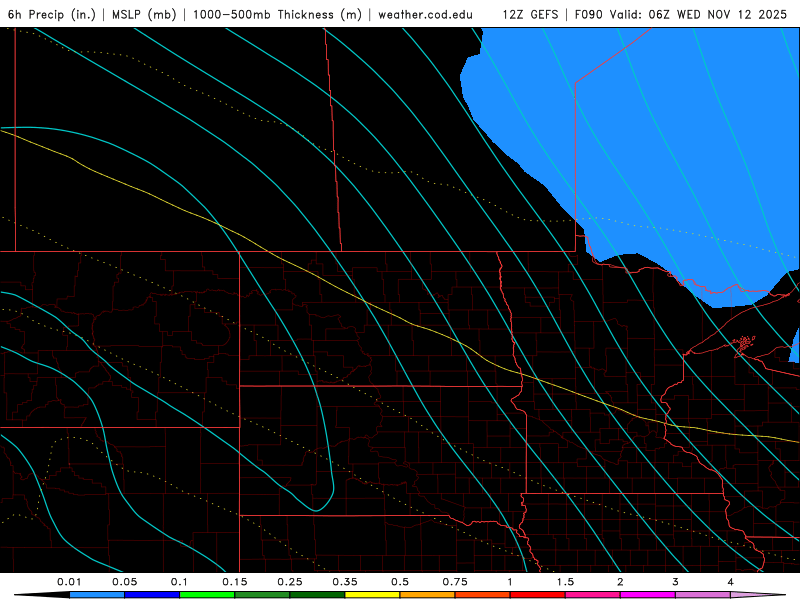The width and height of the screenshot is (800, 600).
Task: Click the 'MSLP (mb)' header label
Action: click(x=144, y=14)
